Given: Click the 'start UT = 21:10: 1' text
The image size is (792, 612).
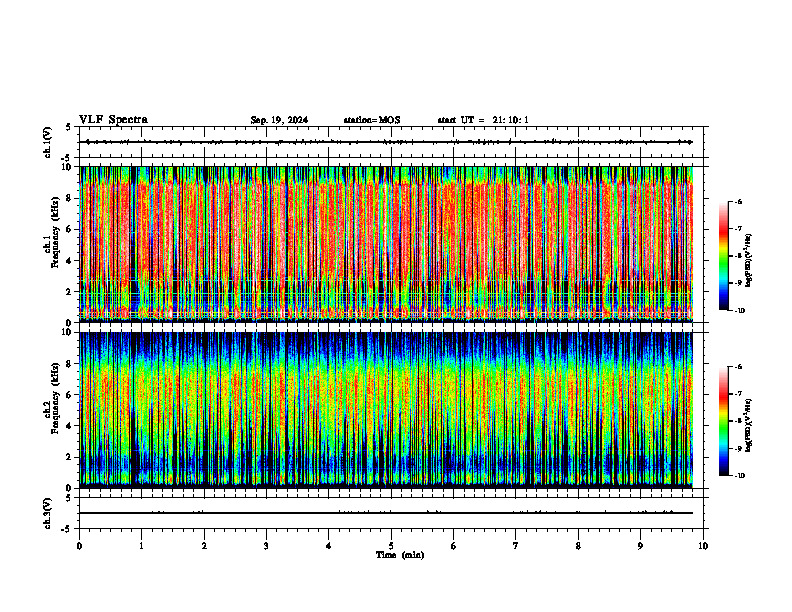Looking at the screenshot, I should point(483,120).
